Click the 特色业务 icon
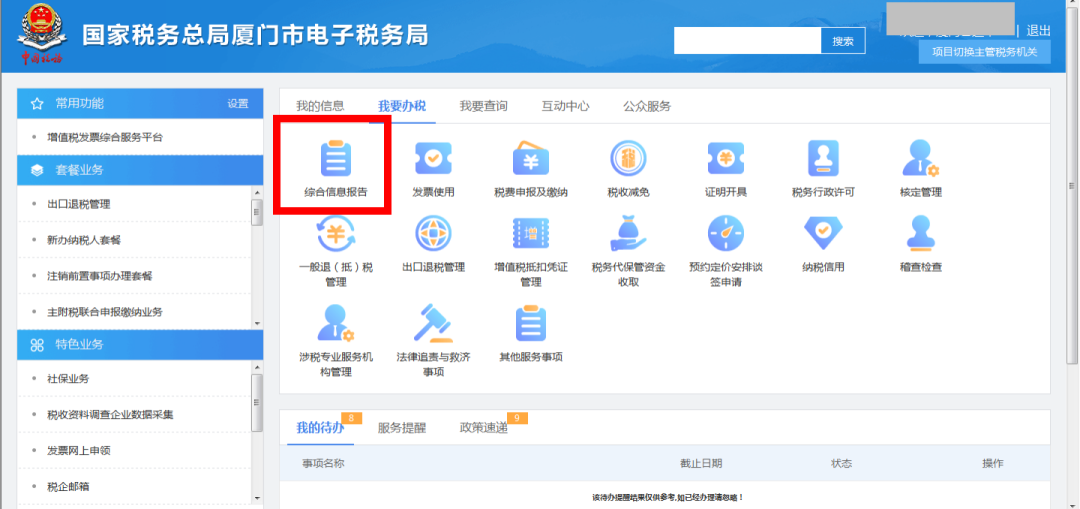The height and width of the screenshot is (509, 1080). coord(37,345)
